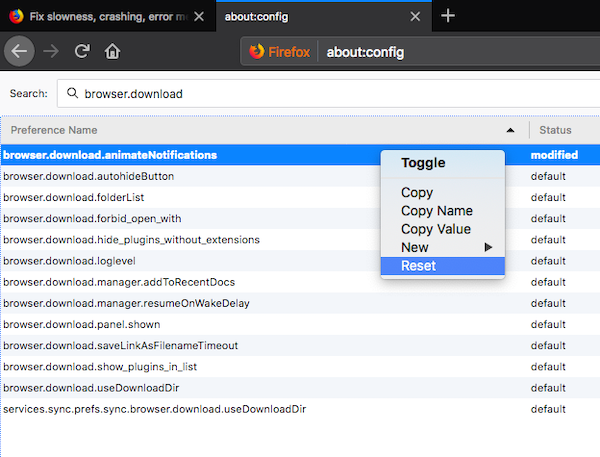600x457 pixels.
Task: Sort by Preference Name column arrow
Action: coord(511,130)
